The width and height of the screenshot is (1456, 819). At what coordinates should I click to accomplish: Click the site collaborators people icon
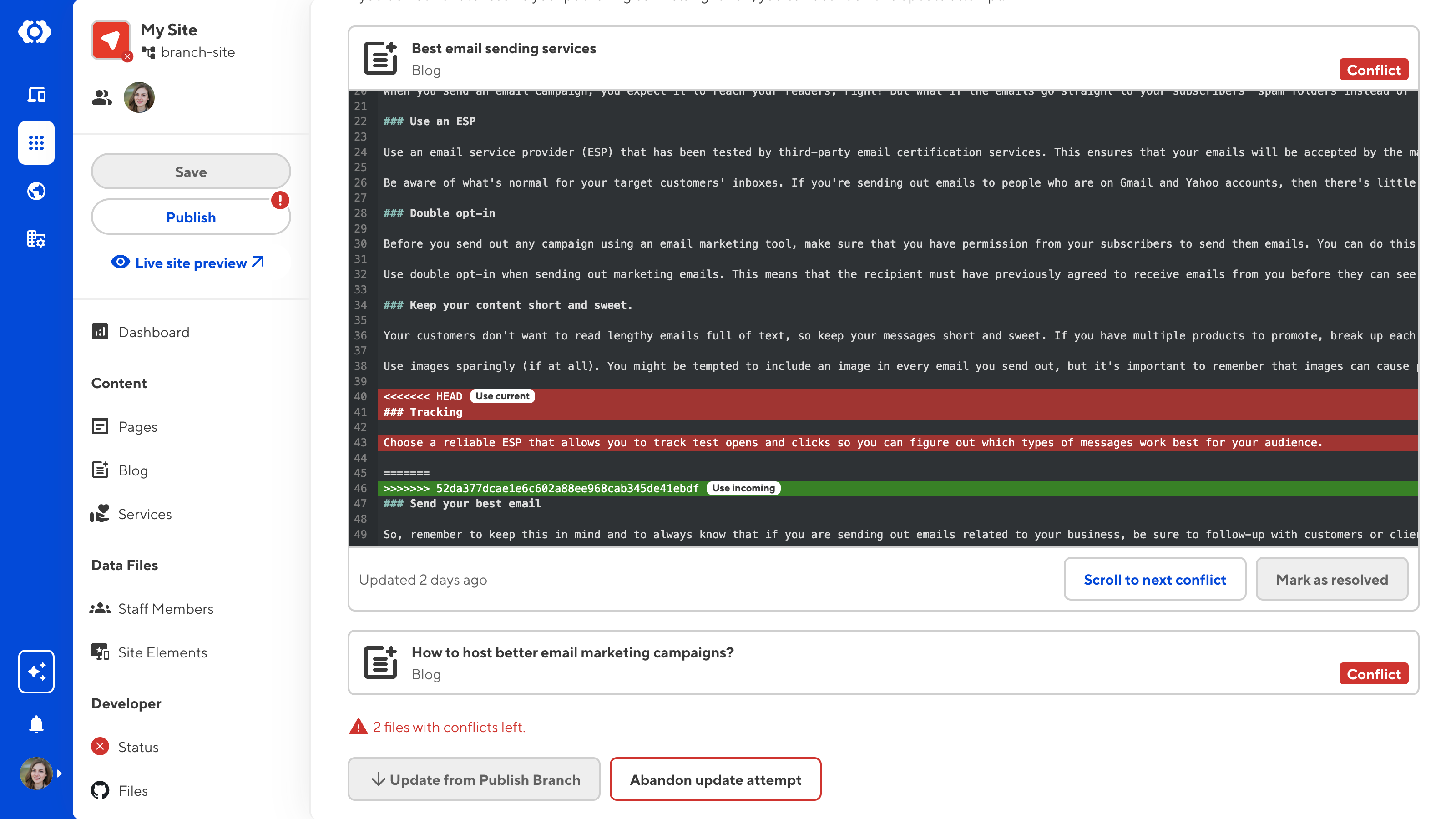pos(102,98)
